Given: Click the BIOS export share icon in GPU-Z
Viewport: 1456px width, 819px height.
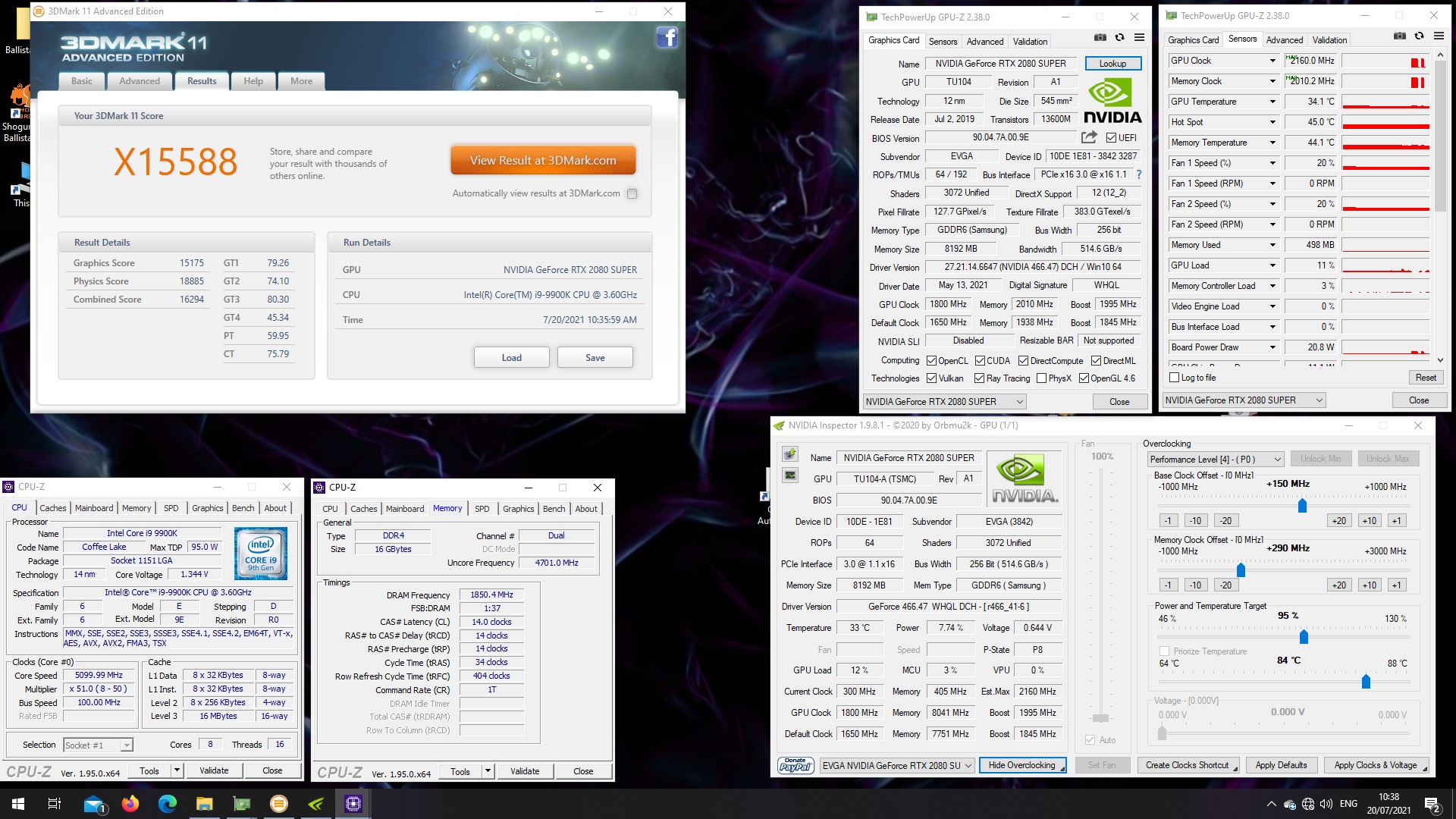Looking at the screenshot, I should 1089,137.
